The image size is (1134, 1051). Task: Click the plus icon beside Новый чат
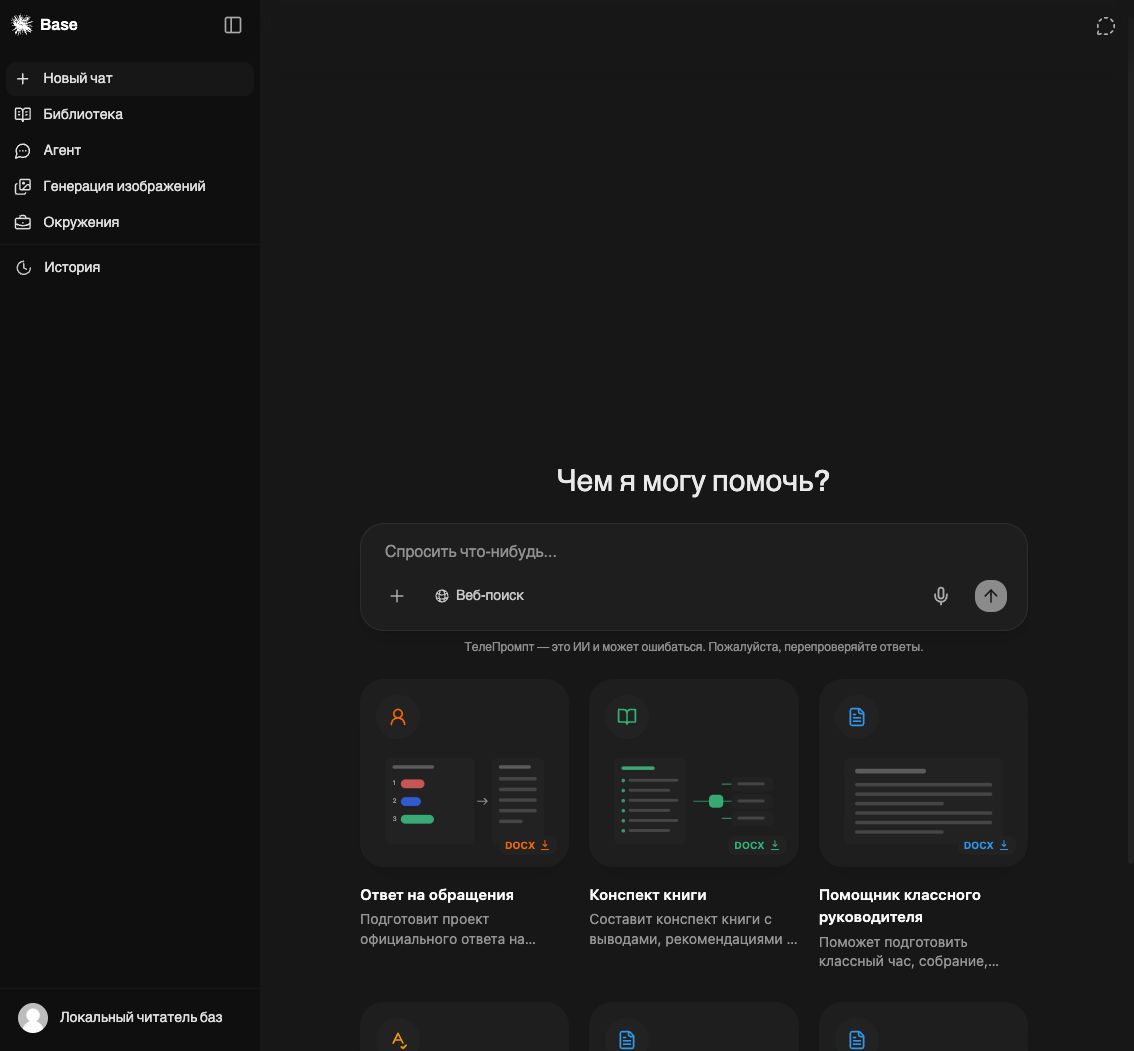point(22,78)
